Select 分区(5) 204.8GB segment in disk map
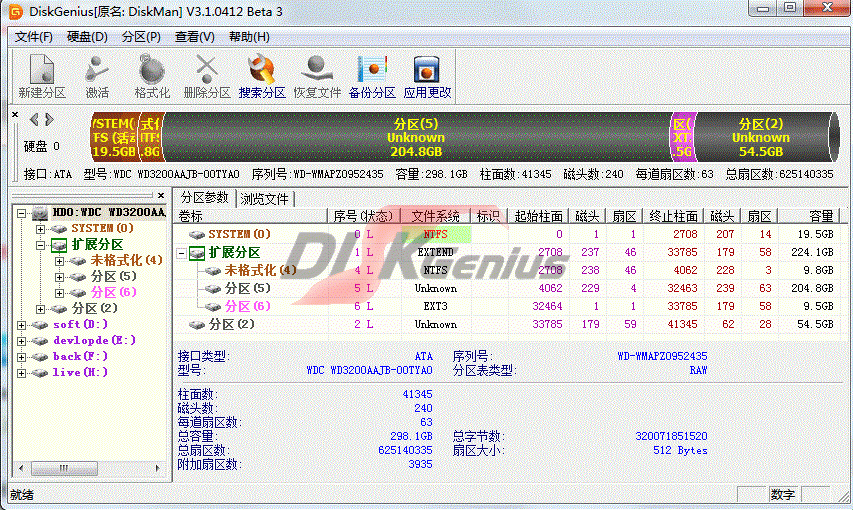Screen dimensions: 853x510 [416, 137]
